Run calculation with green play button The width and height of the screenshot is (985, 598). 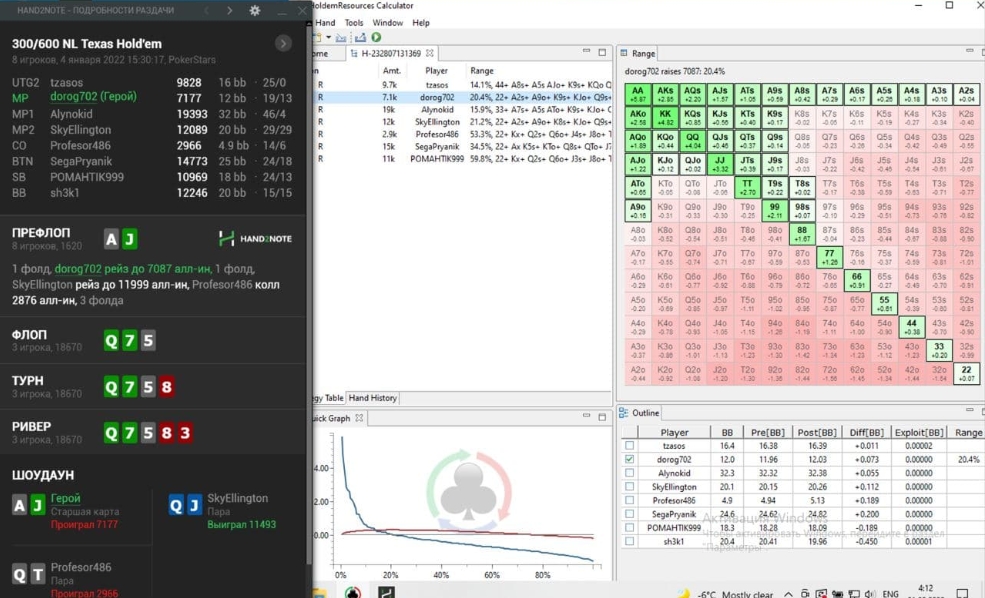[x=376, y=38]
